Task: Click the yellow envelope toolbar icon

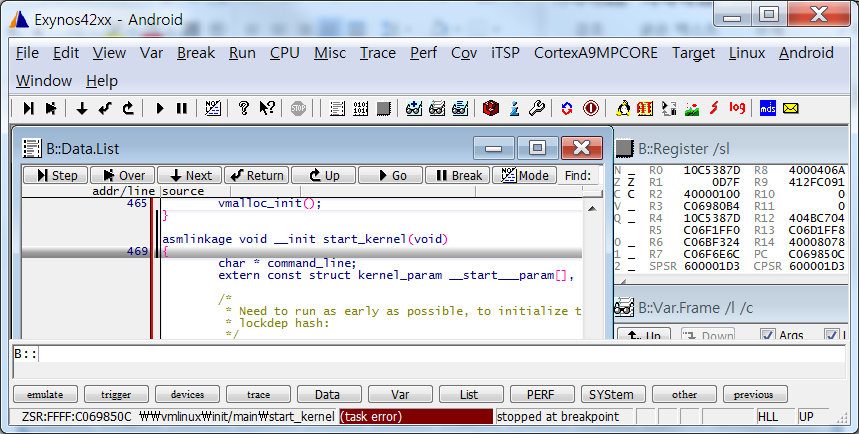Action: click(790, 108)
